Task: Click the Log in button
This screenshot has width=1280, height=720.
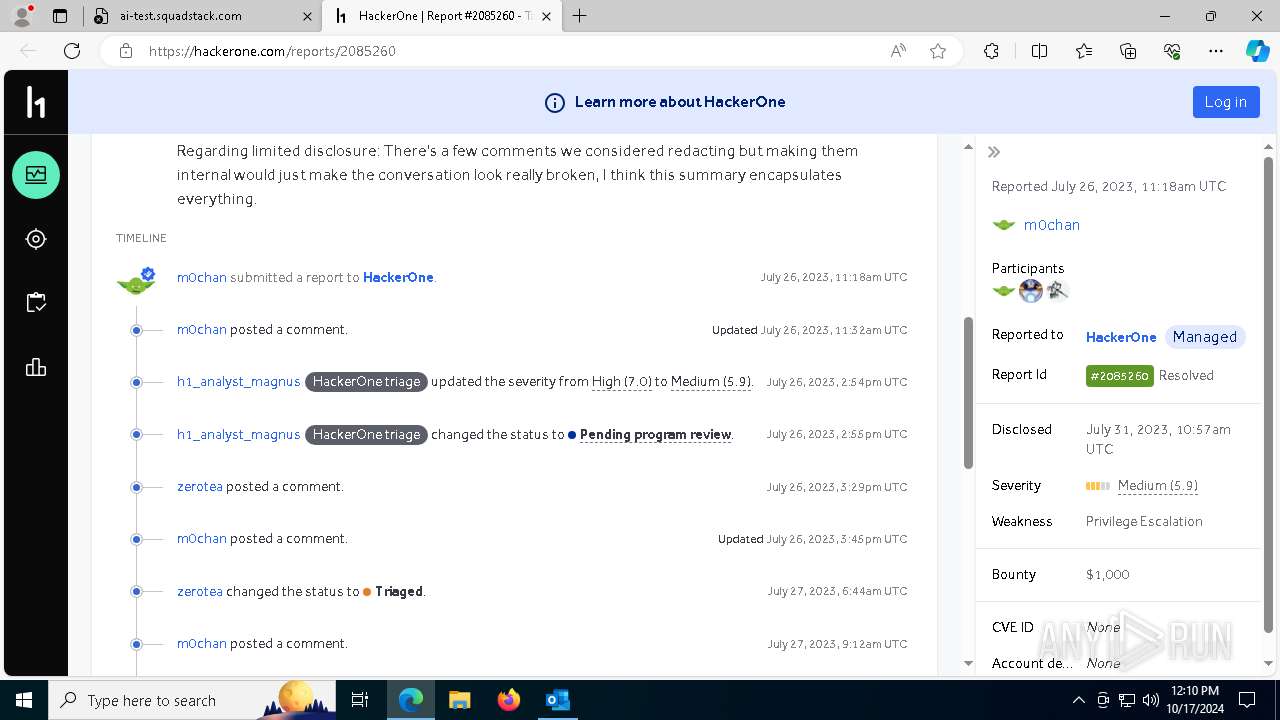Action: (x=1226, y=102)
